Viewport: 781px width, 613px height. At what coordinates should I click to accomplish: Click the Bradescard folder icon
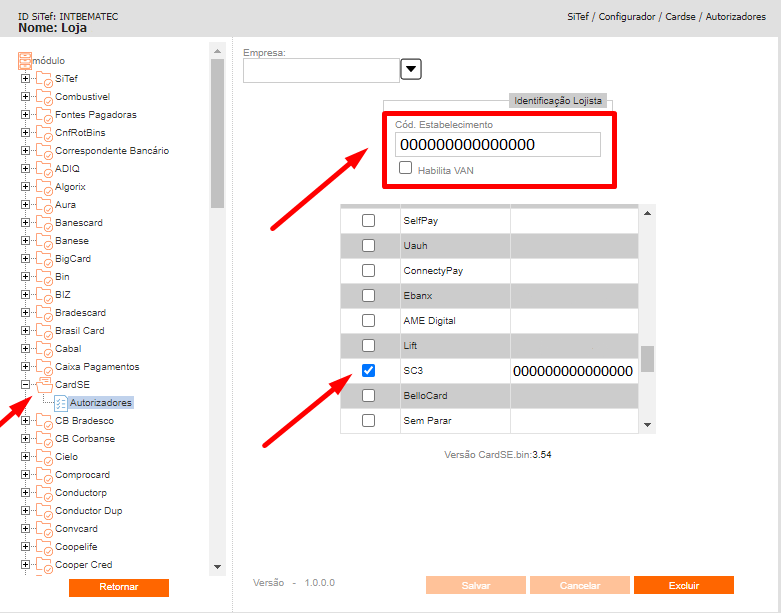click(x=44, y=313)
